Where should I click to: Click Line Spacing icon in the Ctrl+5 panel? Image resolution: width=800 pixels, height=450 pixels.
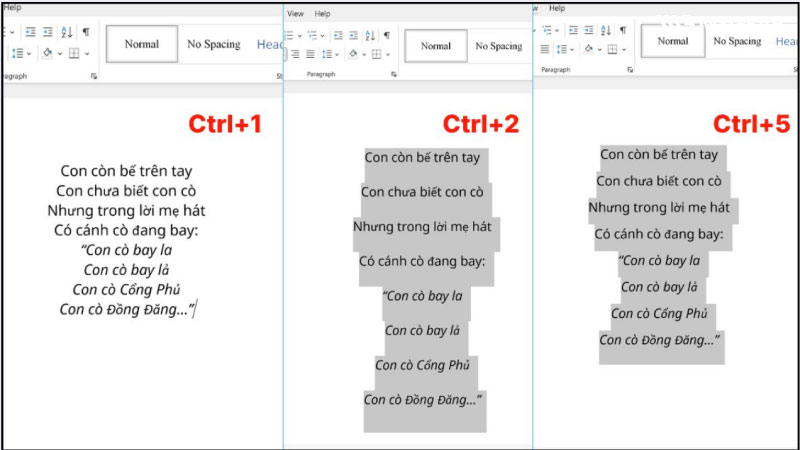[x=562, y=49]
